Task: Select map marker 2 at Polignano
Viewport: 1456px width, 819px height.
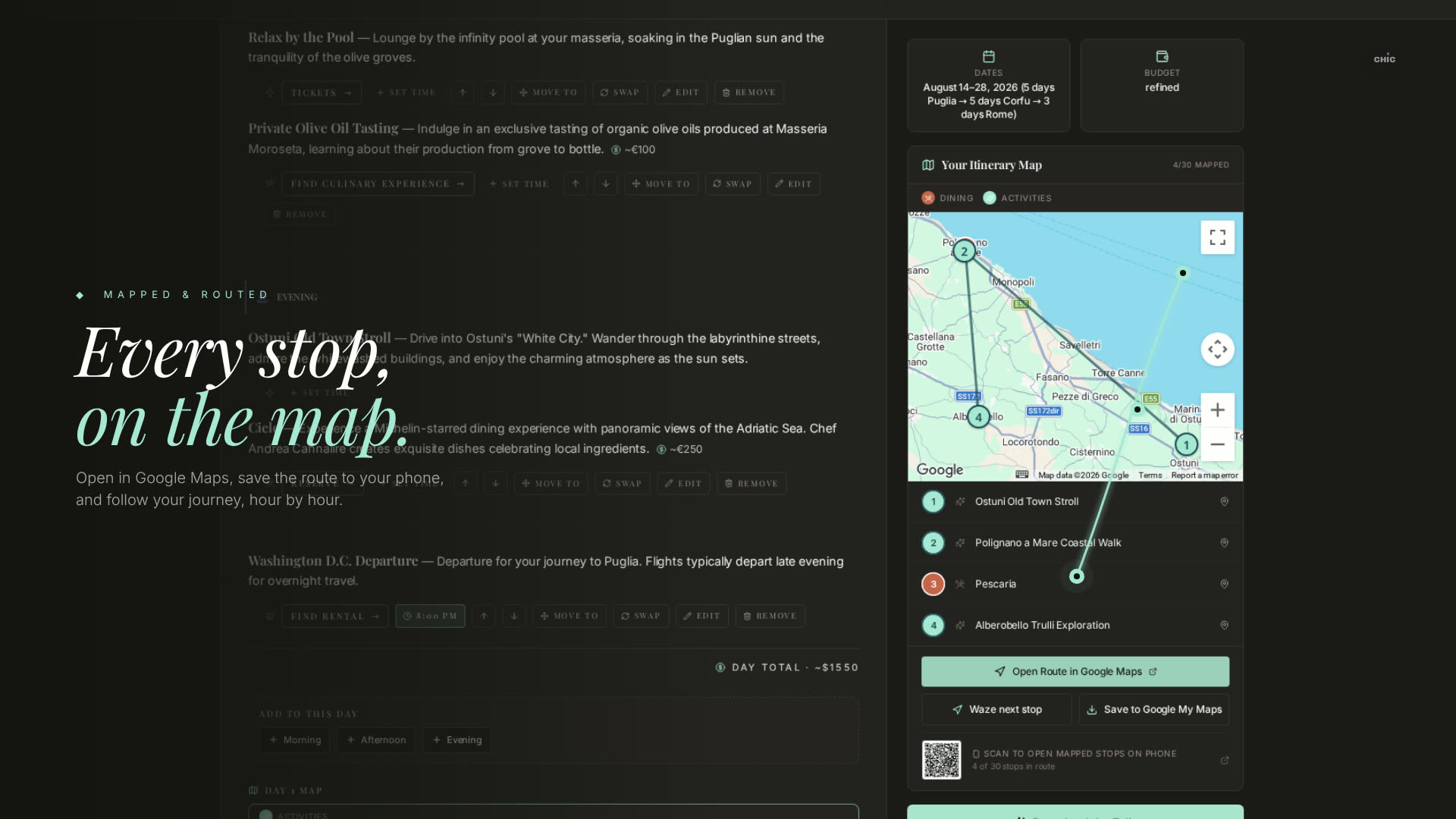Action: click(x=964, y=251)
